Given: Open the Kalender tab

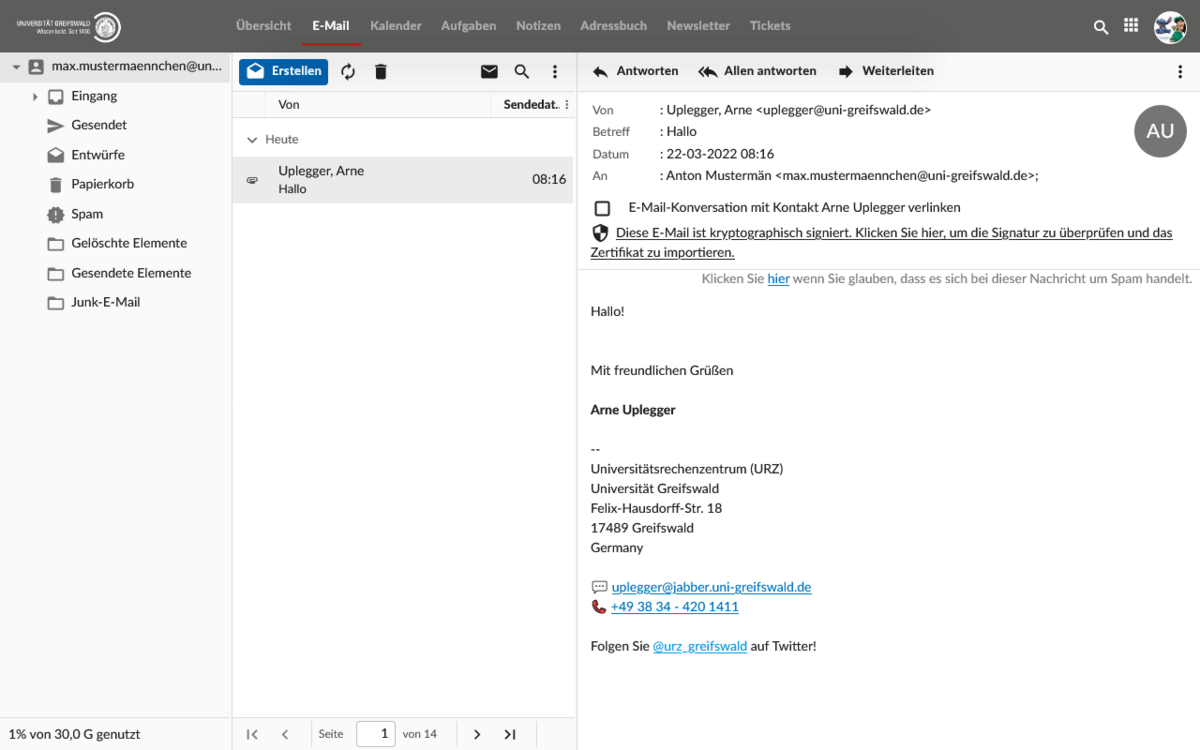Looking at the screenshot, I should (395, 26).
